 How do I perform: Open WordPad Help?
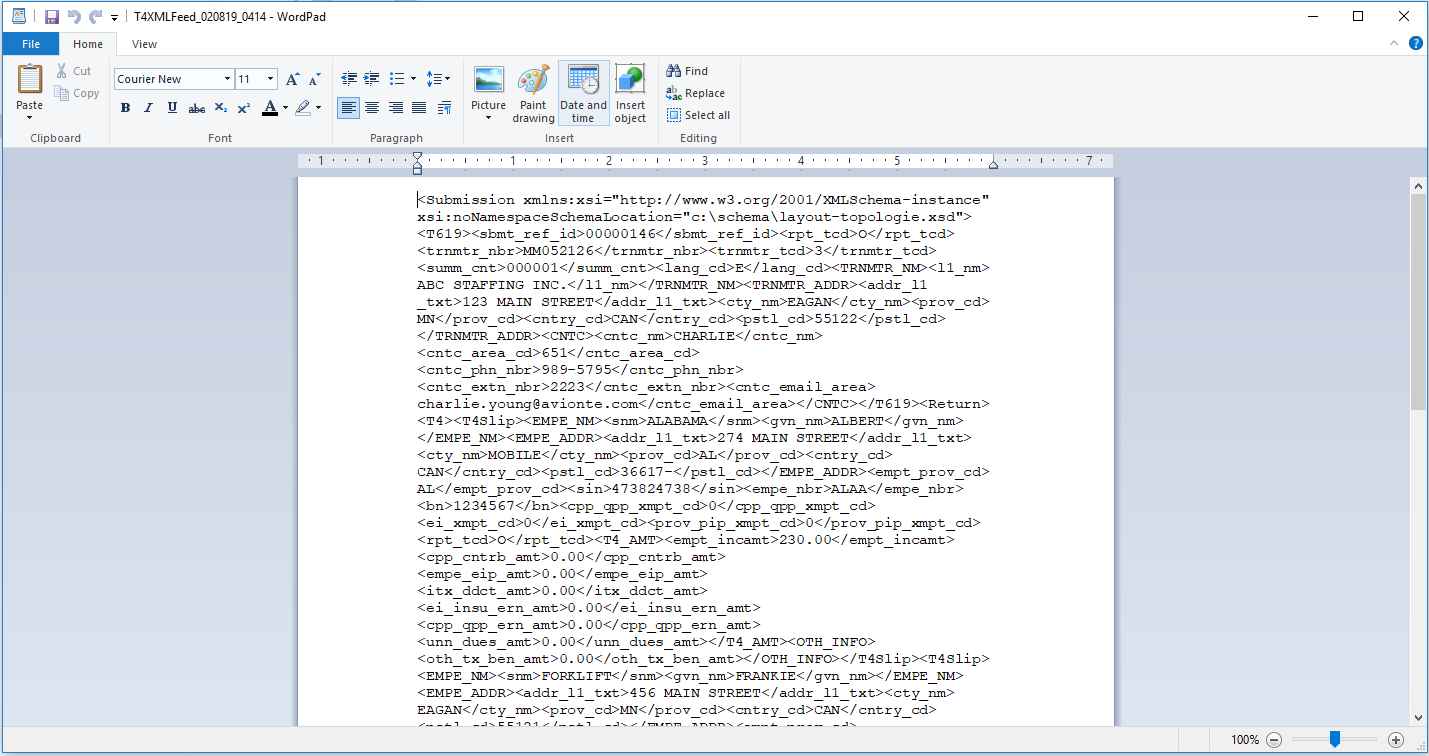pyautogui.click(x=1416, y=43)
